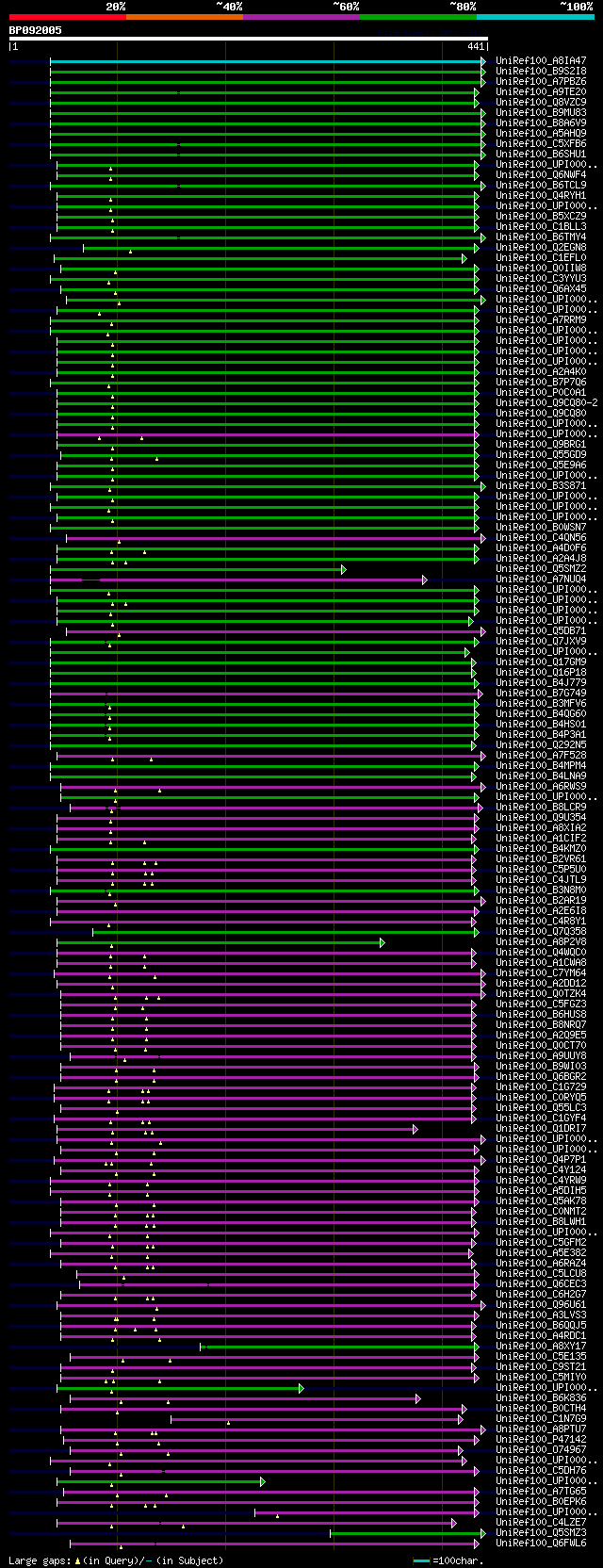
Task: Select the UniRef100_C4QN56 label
Action: [541, 538]
